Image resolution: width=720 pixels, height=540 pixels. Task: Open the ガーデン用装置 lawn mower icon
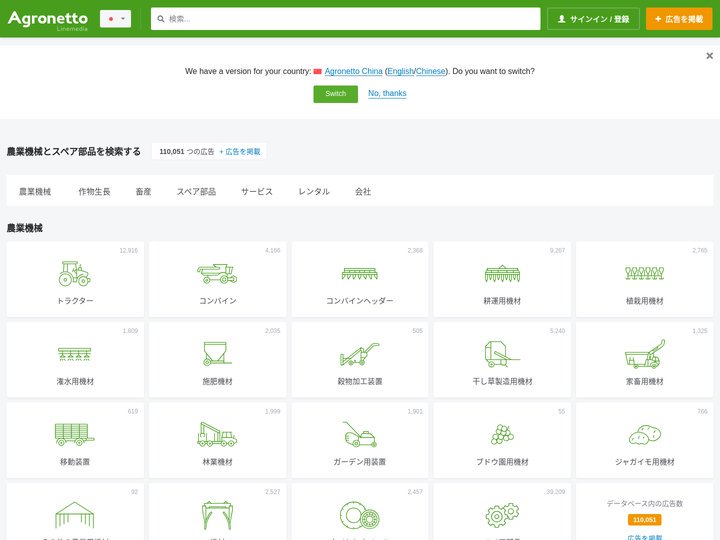(x=360, y=434)
